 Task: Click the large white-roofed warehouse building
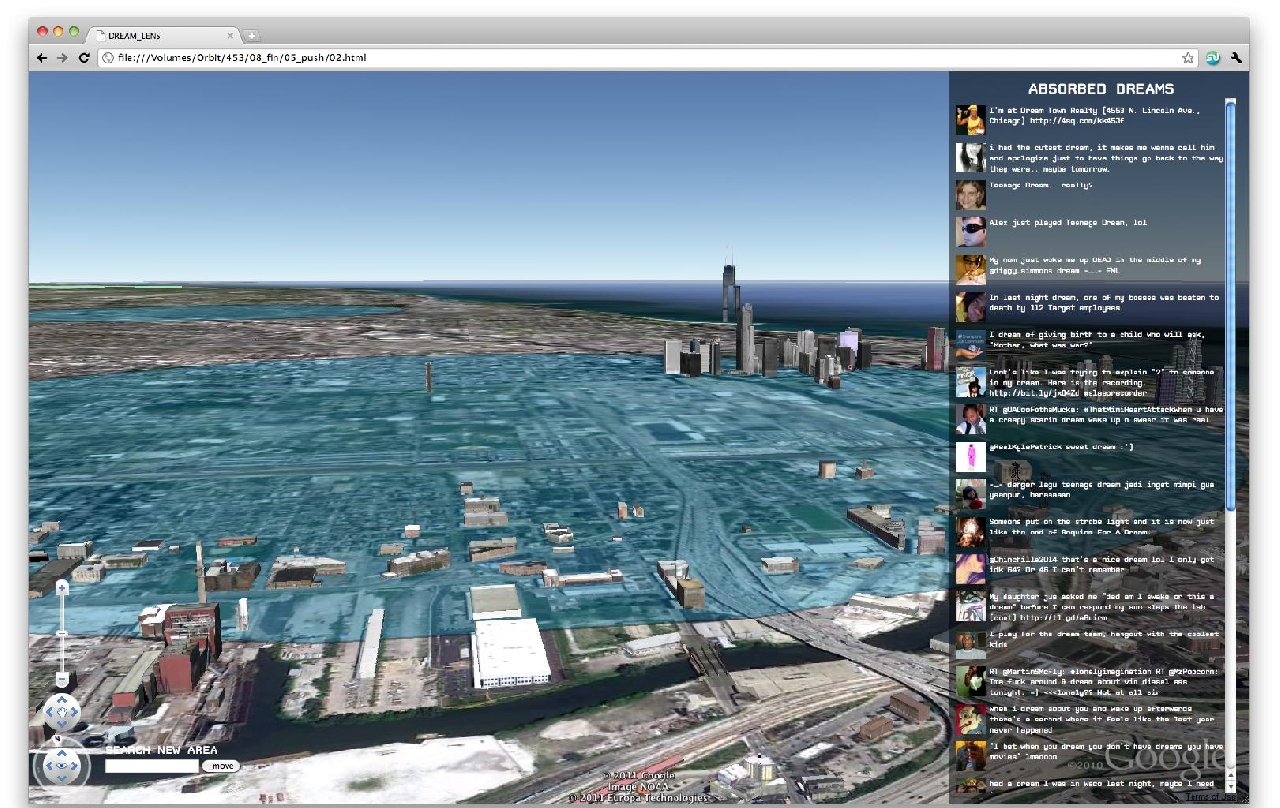coord(511,651)
